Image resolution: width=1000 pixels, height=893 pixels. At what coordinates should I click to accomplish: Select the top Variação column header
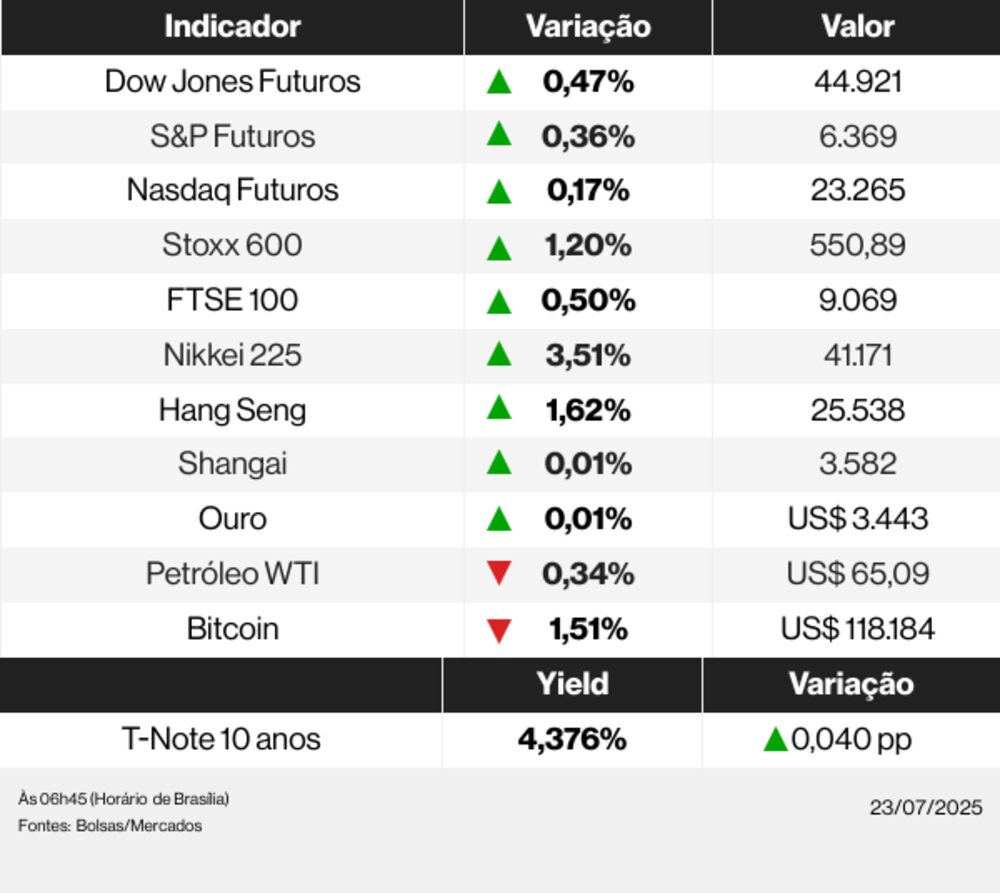(588, 27)
